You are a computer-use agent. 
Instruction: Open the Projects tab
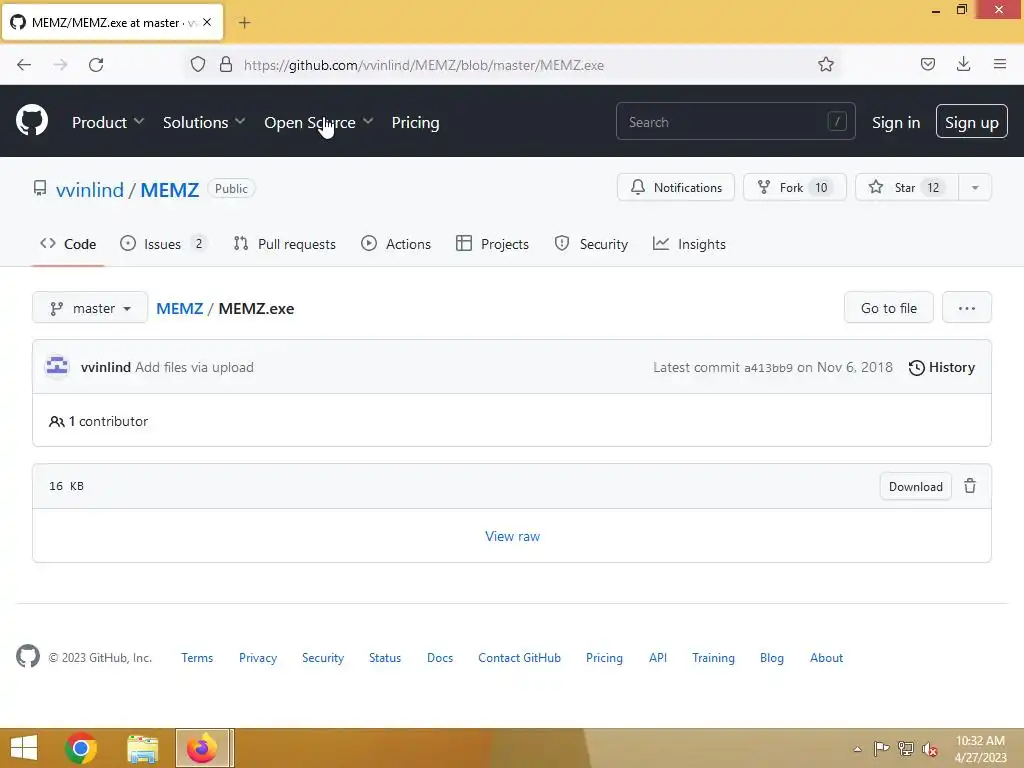tap(492, 244)
